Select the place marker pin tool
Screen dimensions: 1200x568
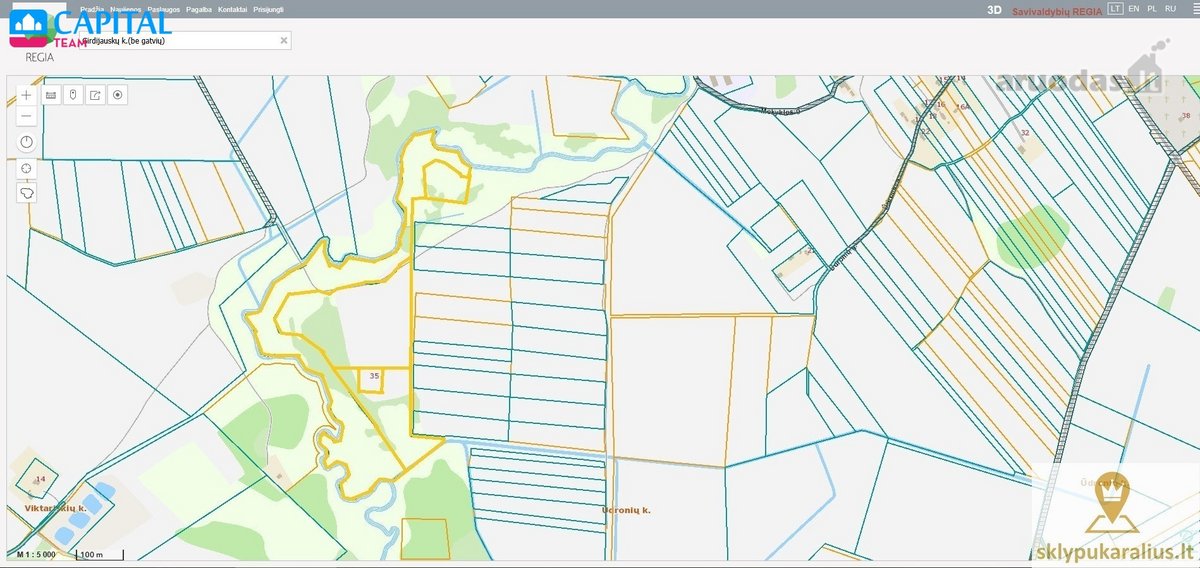[x=72, y=95]
